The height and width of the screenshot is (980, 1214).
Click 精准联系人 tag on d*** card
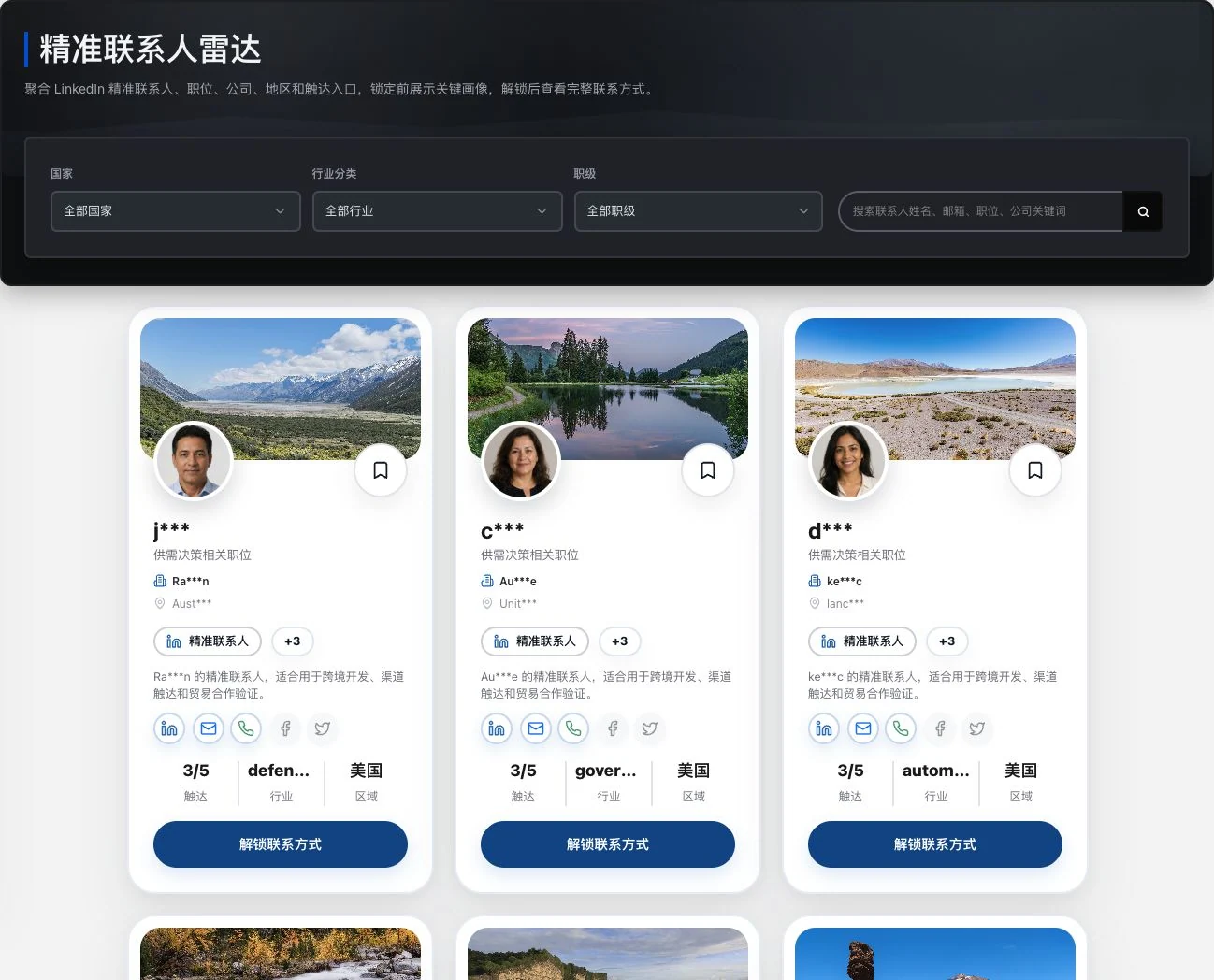(x=862, y=641)
